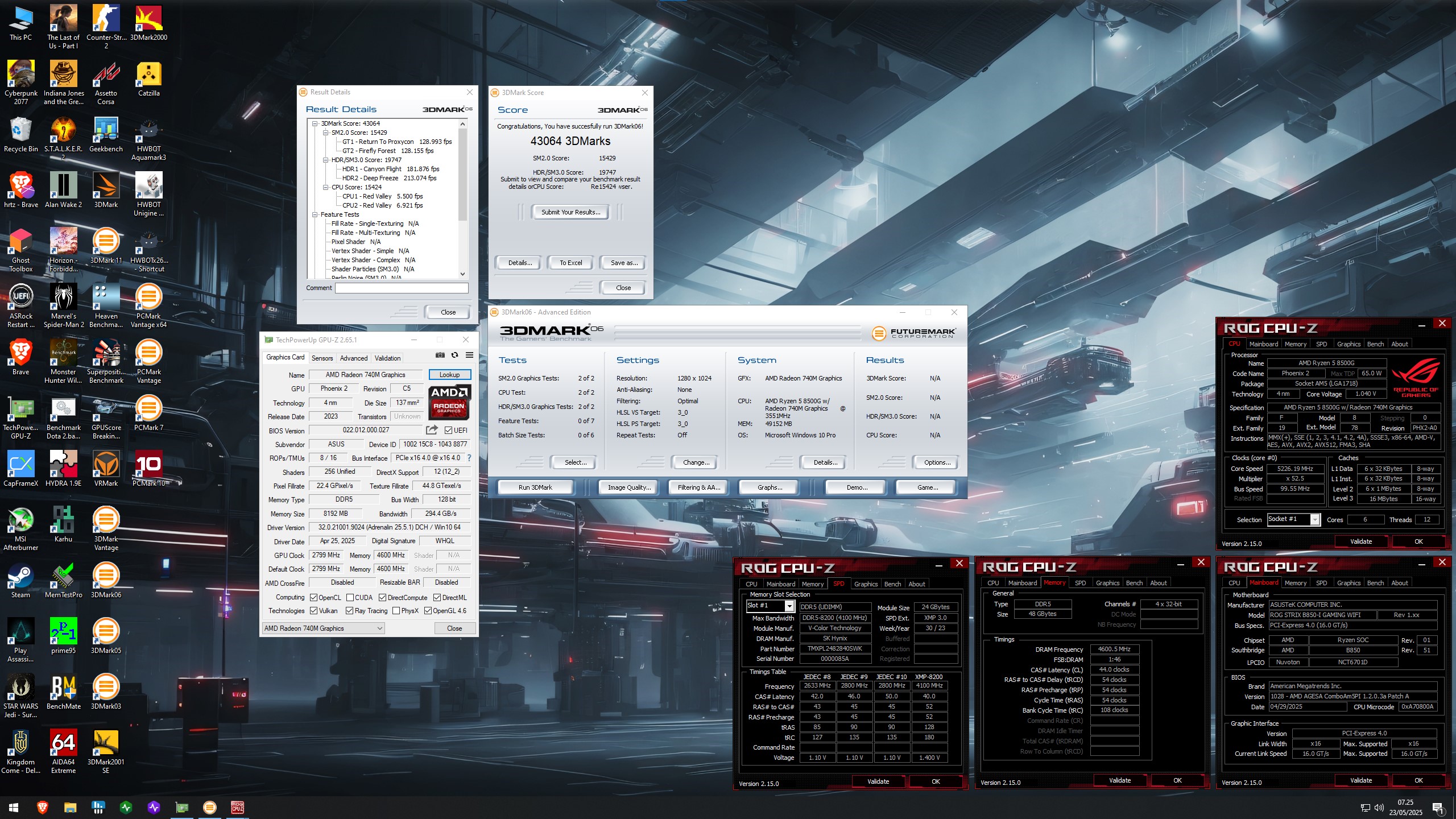Click the Brave browser taskbar icon
The image size is (1456, 819).
(42, 807)
